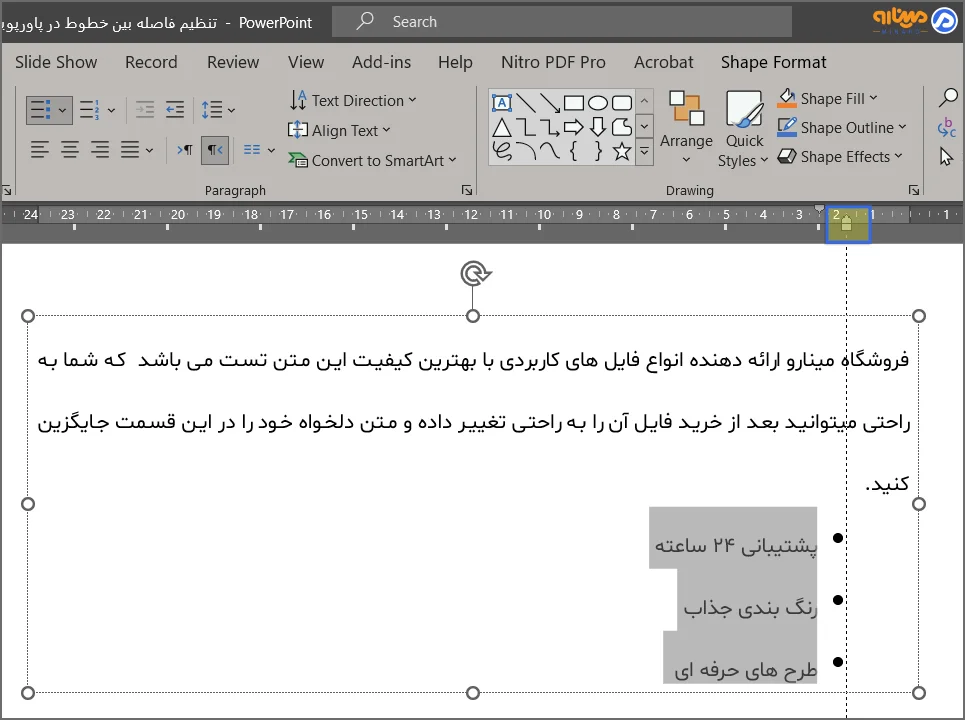Apply Shape Outline color
This screenshot has width=965, height=720.
pyautogui.click(x=841, y=127)
